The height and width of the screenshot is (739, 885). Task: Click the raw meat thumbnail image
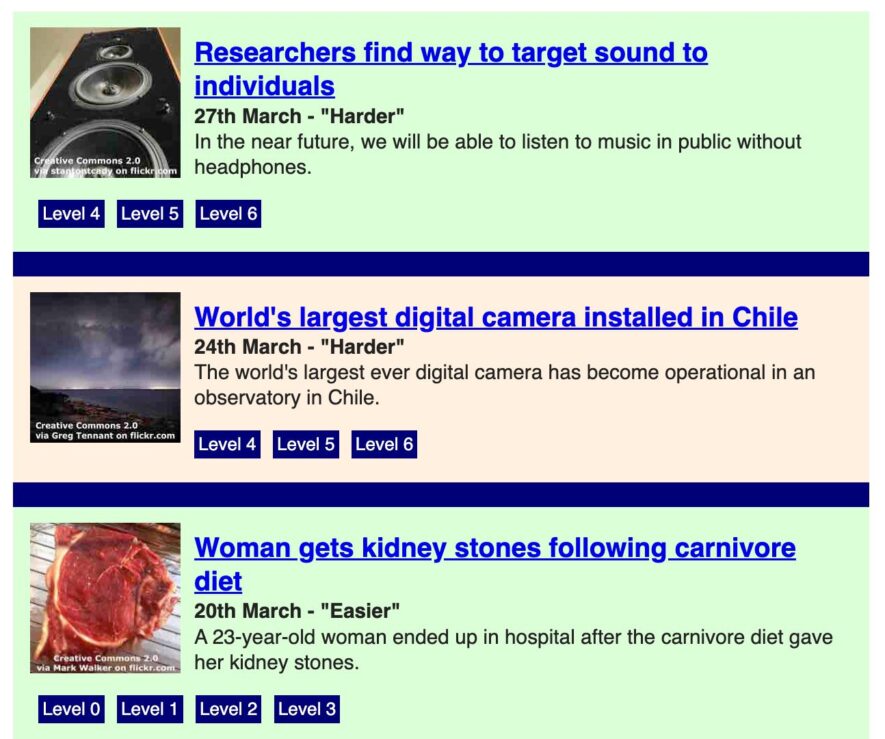click(105, 598)
